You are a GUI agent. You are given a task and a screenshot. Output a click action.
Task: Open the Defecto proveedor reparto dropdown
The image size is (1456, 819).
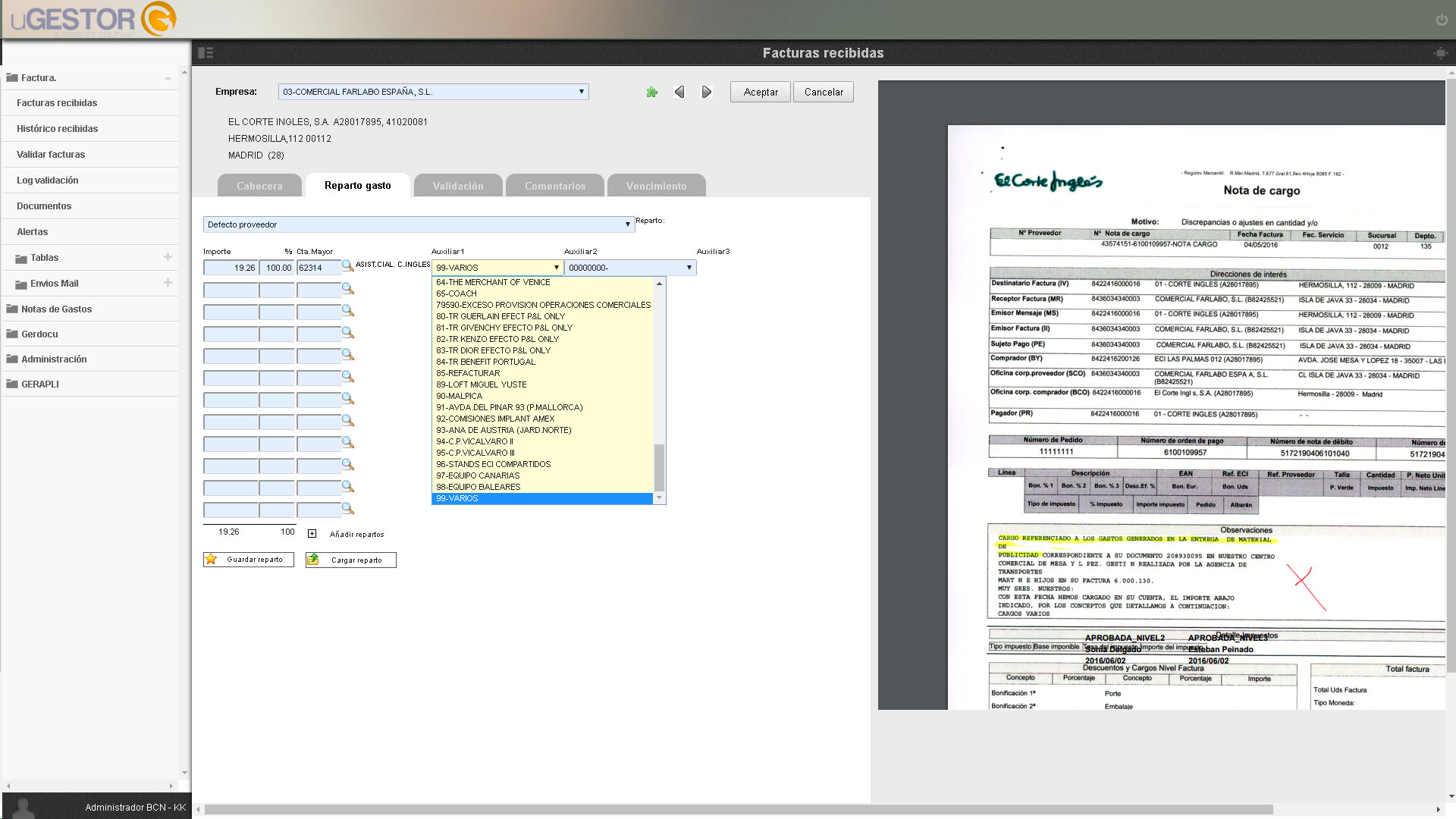coord(419,224)
